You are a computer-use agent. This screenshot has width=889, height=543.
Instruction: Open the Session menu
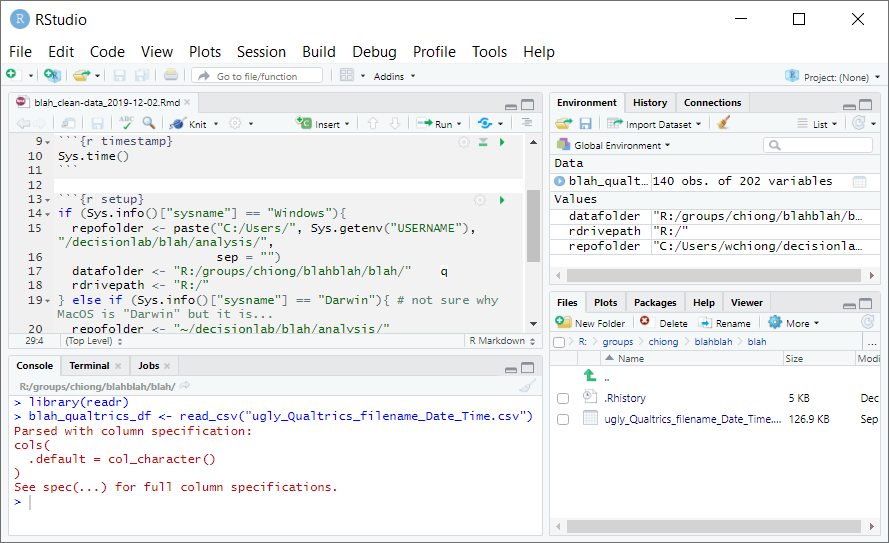coord(261,52)
